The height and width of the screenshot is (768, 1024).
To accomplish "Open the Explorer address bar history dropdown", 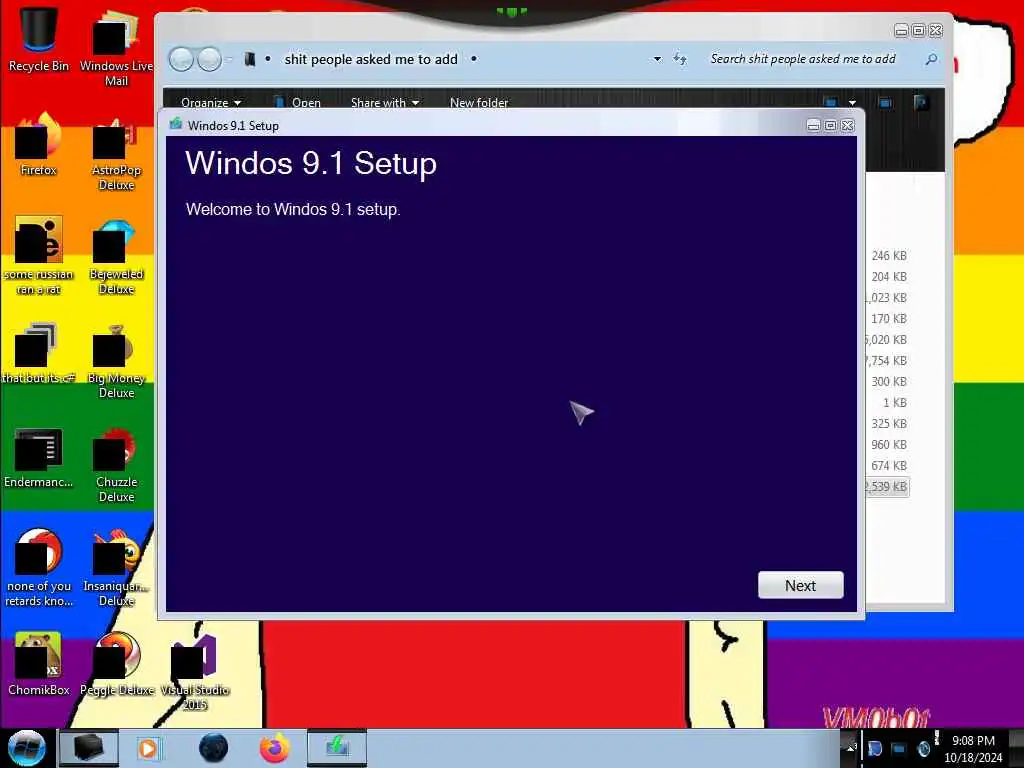I will pos(657,59).
